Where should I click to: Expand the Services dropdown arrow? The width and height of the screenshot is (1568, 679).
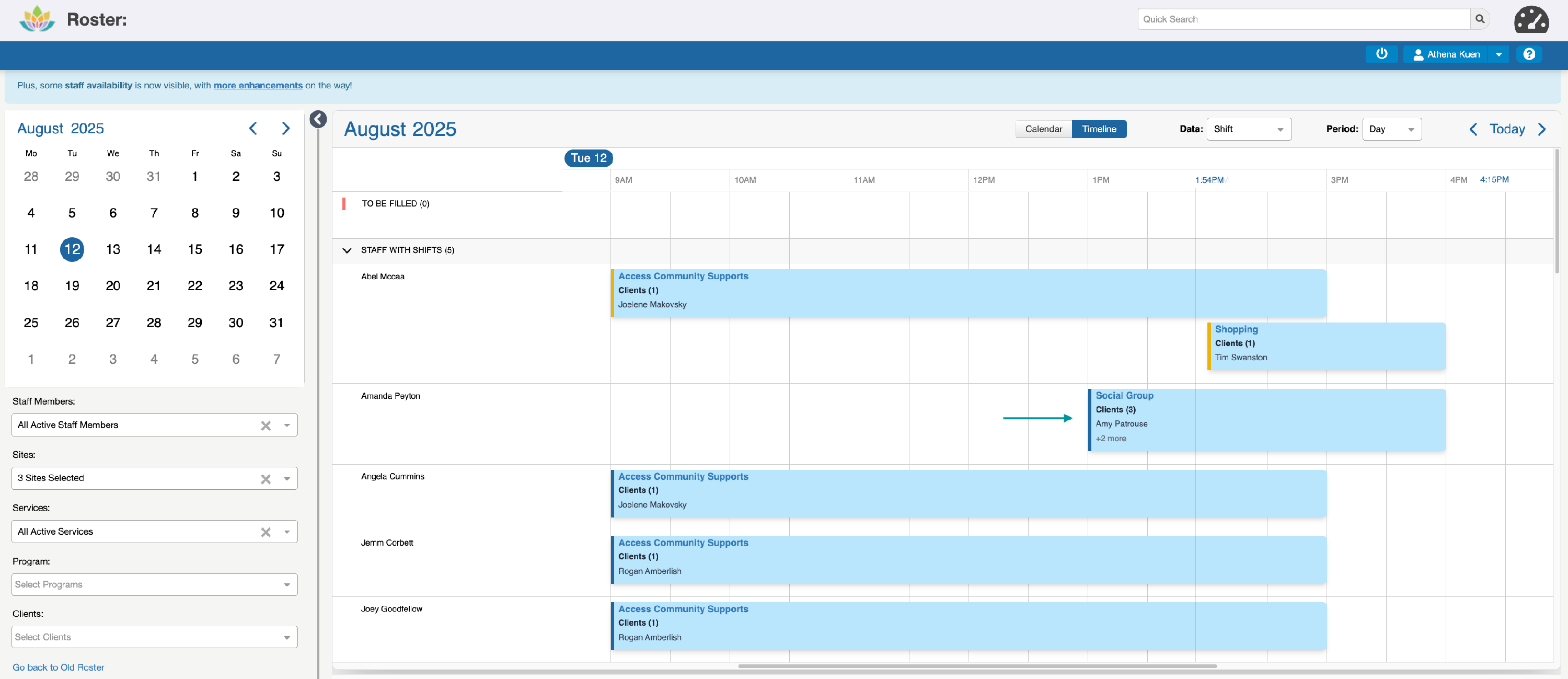(287, 532)
